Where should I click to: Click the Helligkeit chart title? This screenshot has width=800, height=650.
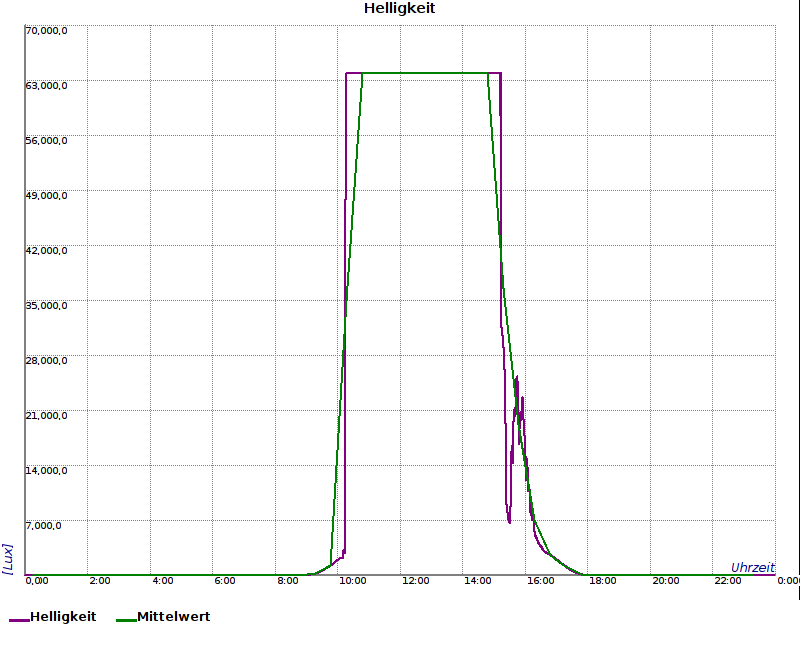[x=399, y=8]
